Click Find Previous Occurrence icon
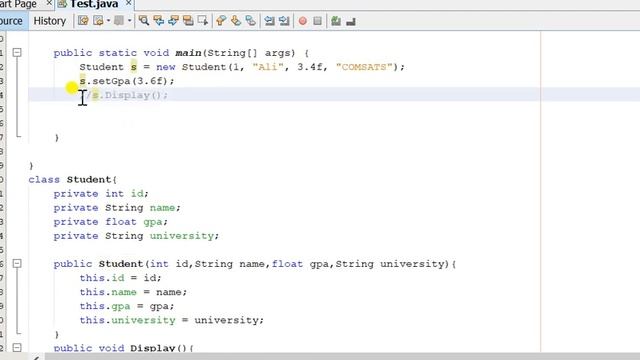This screenshot has width=640, height=360. point(158,21)
